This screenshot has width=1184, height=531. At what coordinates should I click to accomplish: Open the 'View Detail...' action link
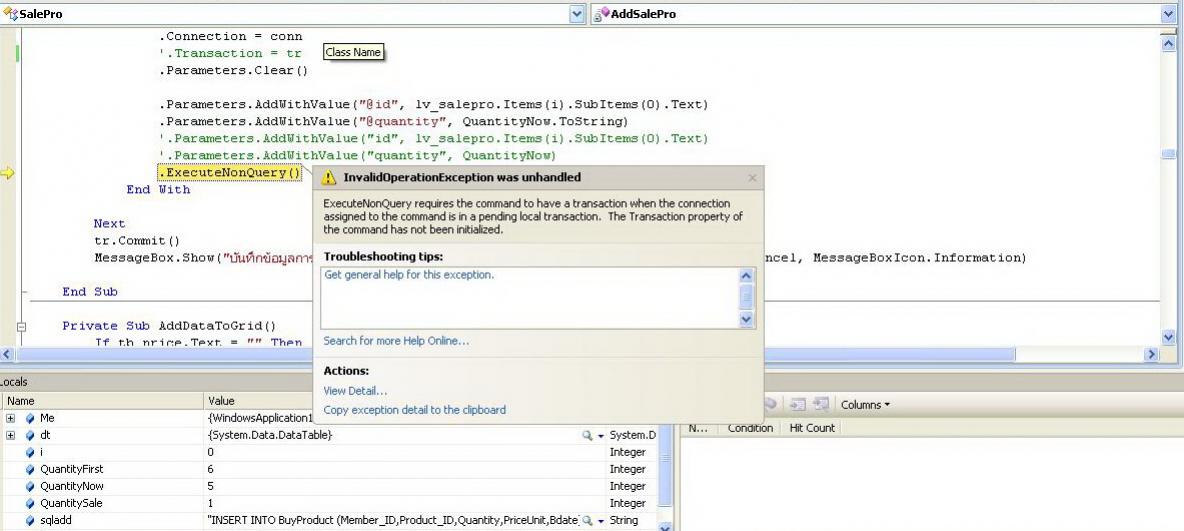(x=355, y=391)
